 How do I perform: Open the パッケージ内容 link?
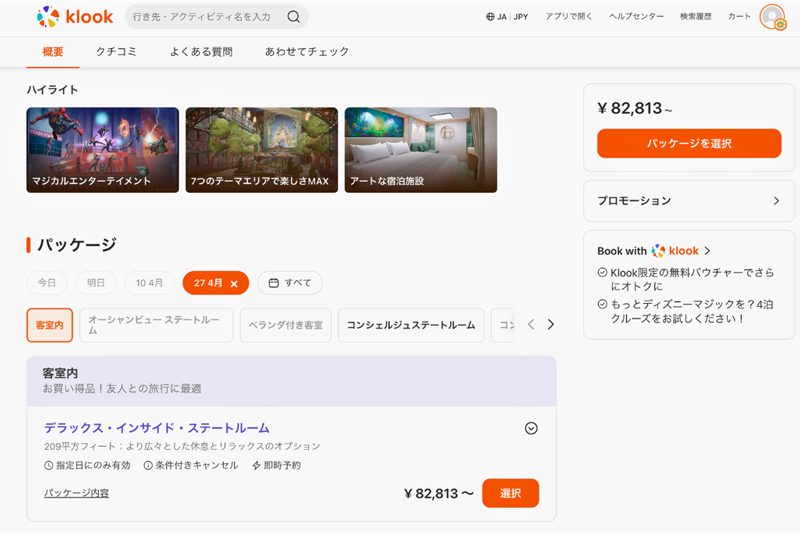(x=77, y=493)
